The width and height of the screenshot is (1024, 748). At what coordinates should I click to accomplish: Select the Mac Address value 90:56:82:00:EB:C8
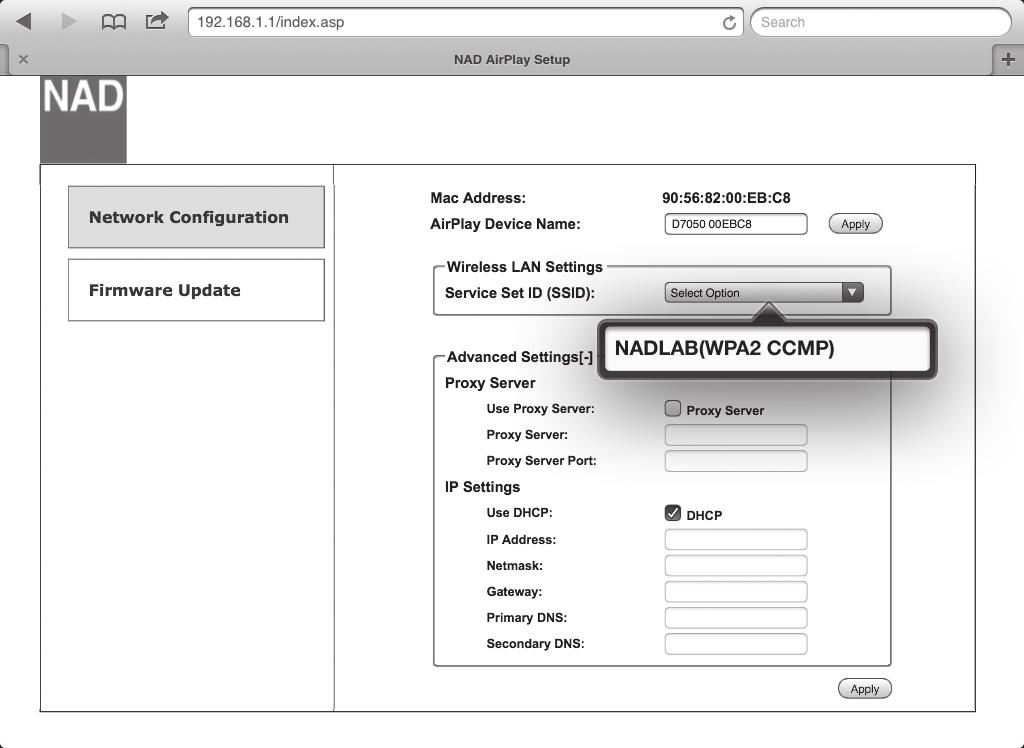tap(726, 198)
